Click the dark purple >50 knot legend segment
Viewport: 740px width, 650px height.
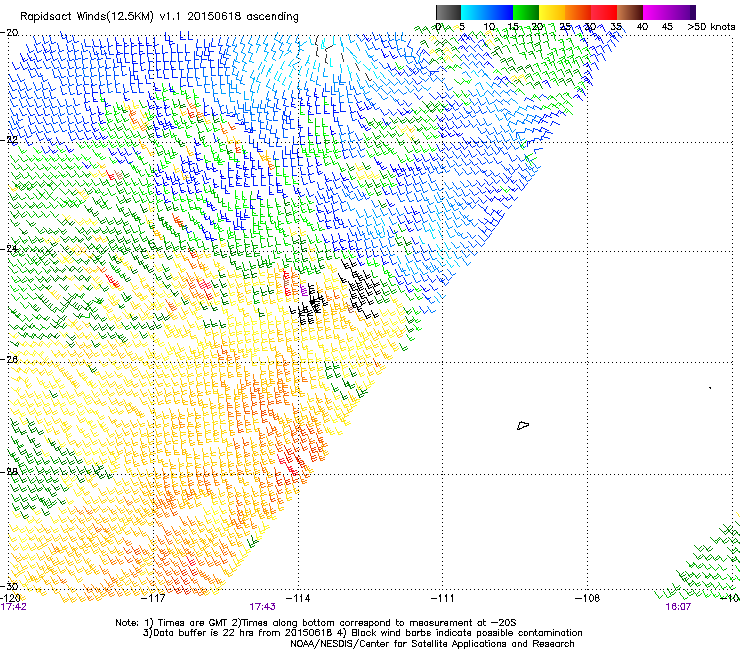[691, 12]
